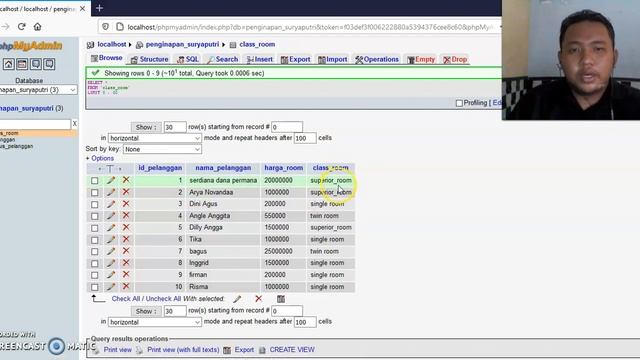Switch to the Search tab

pyautogui.click(x=222, y=60)
